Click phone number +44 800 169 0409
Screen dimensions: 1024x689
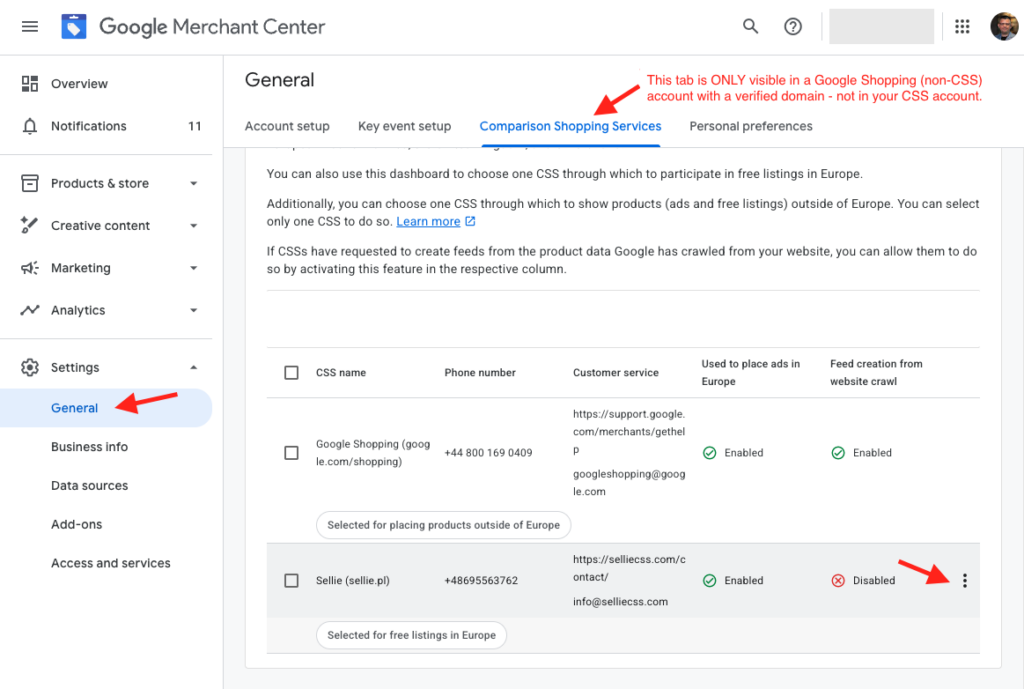tap(488, 453)
